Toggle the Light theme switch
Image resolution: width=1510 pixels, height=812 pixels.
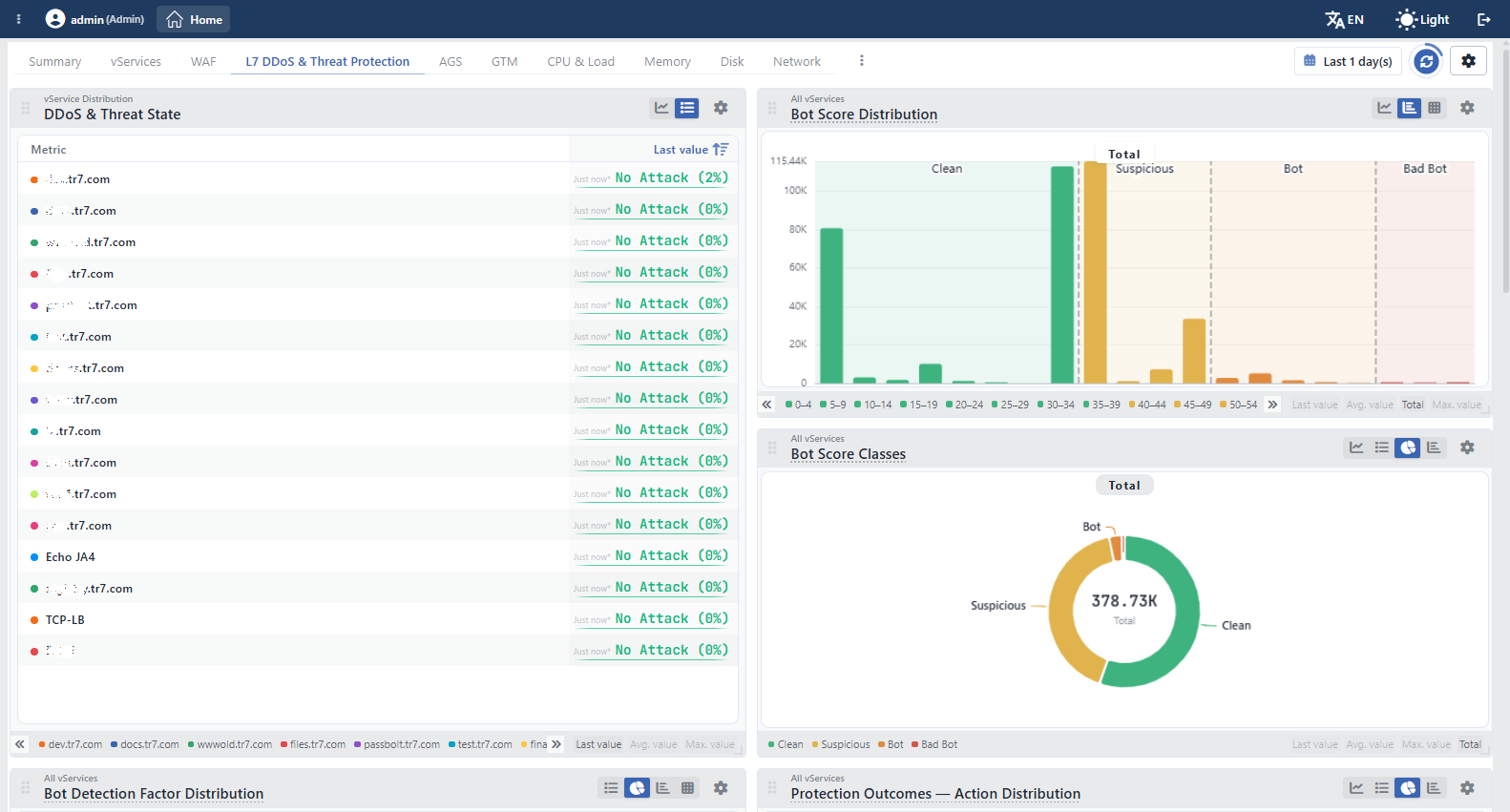click(1422, 19)
